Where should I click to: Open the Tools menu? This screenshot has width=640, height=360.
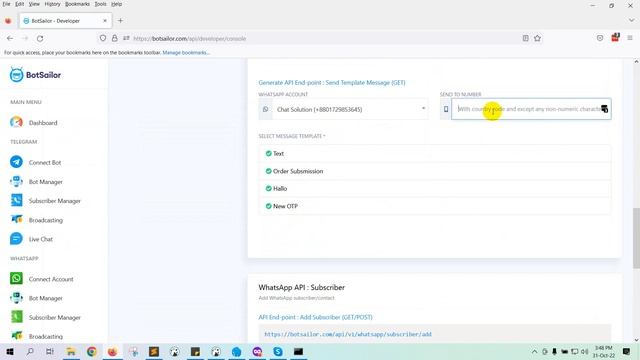(x=100, y=4)
